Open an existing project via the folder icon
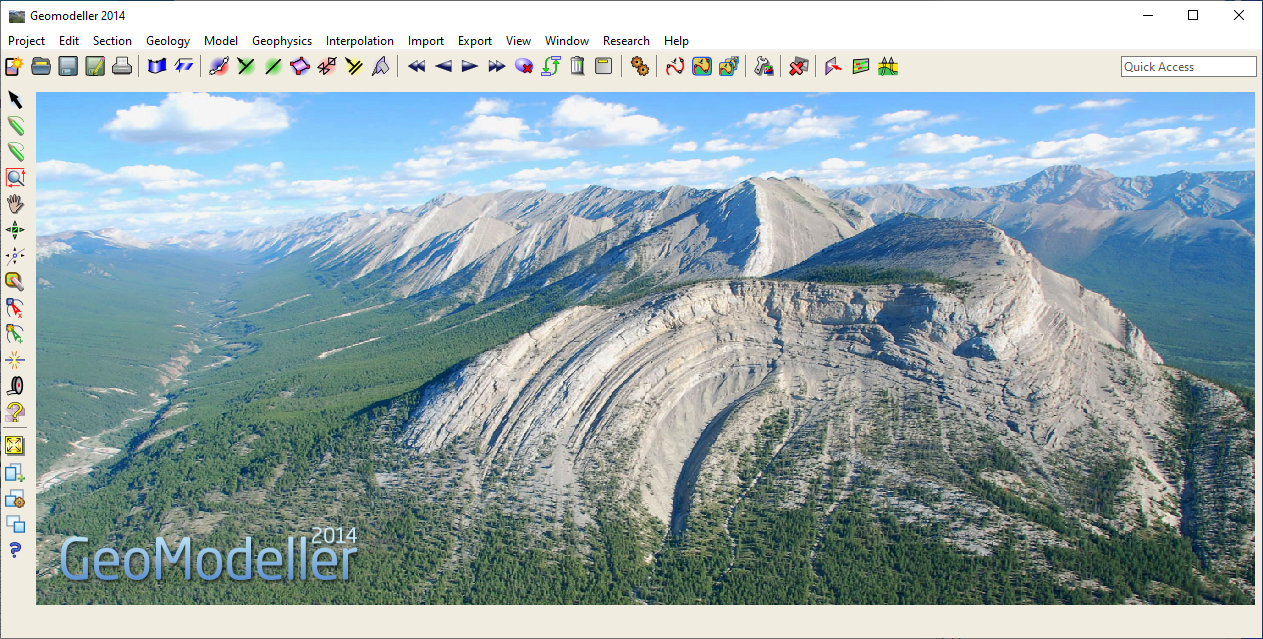1263x639 pixels. click(x=41, y=67)
